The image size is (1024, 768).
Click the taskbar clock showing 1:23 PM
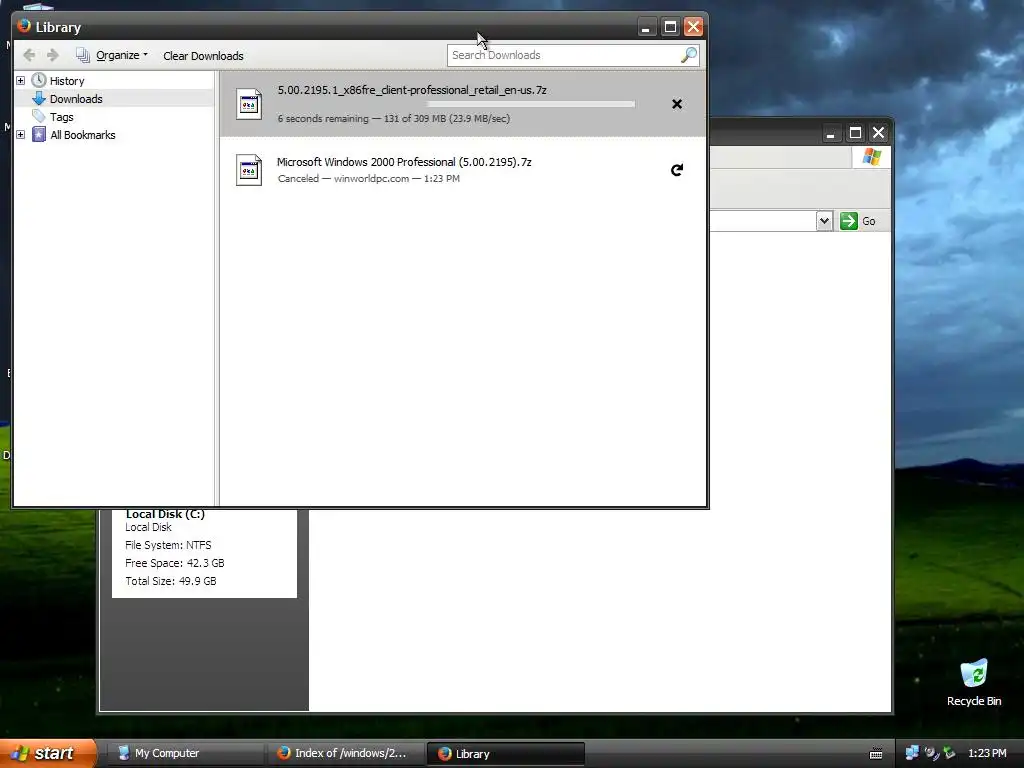point(987,753)
